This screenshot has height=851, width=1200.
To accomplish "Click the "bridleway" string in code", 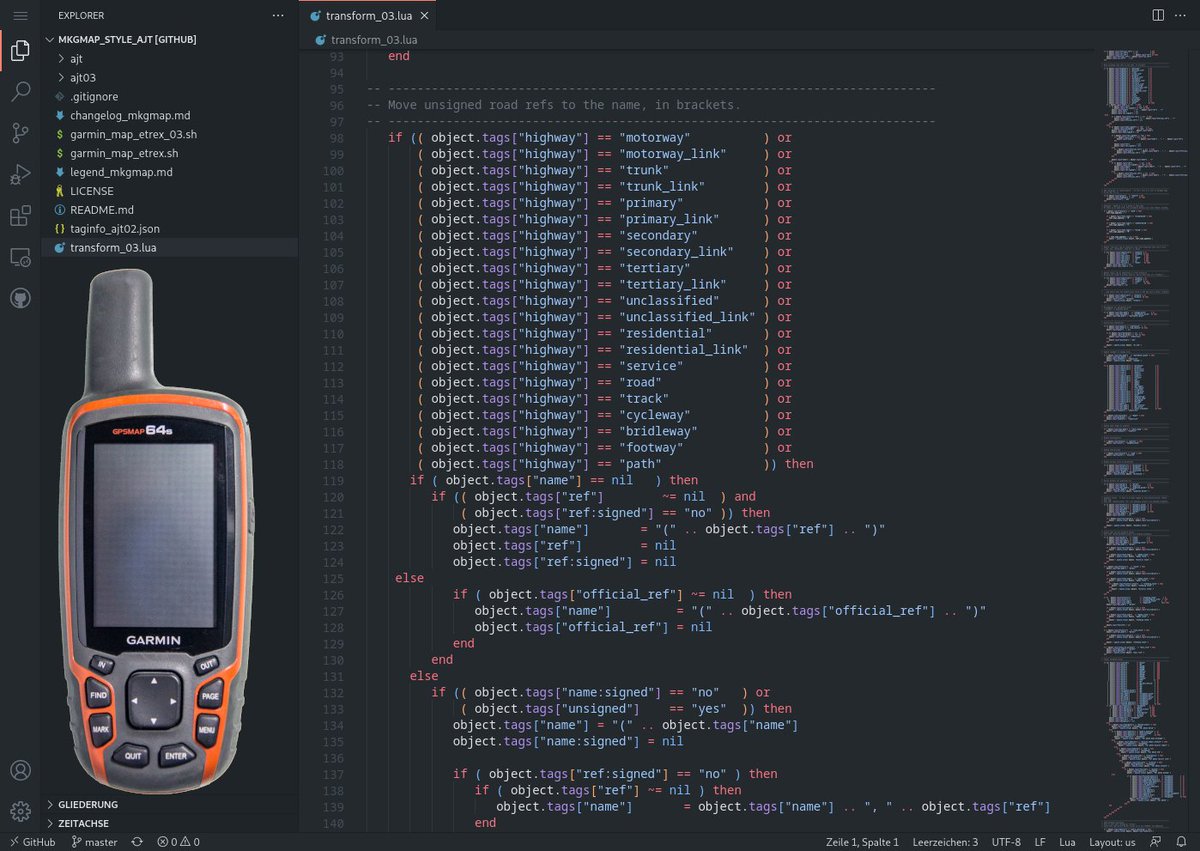I will [x=658, y=431].
